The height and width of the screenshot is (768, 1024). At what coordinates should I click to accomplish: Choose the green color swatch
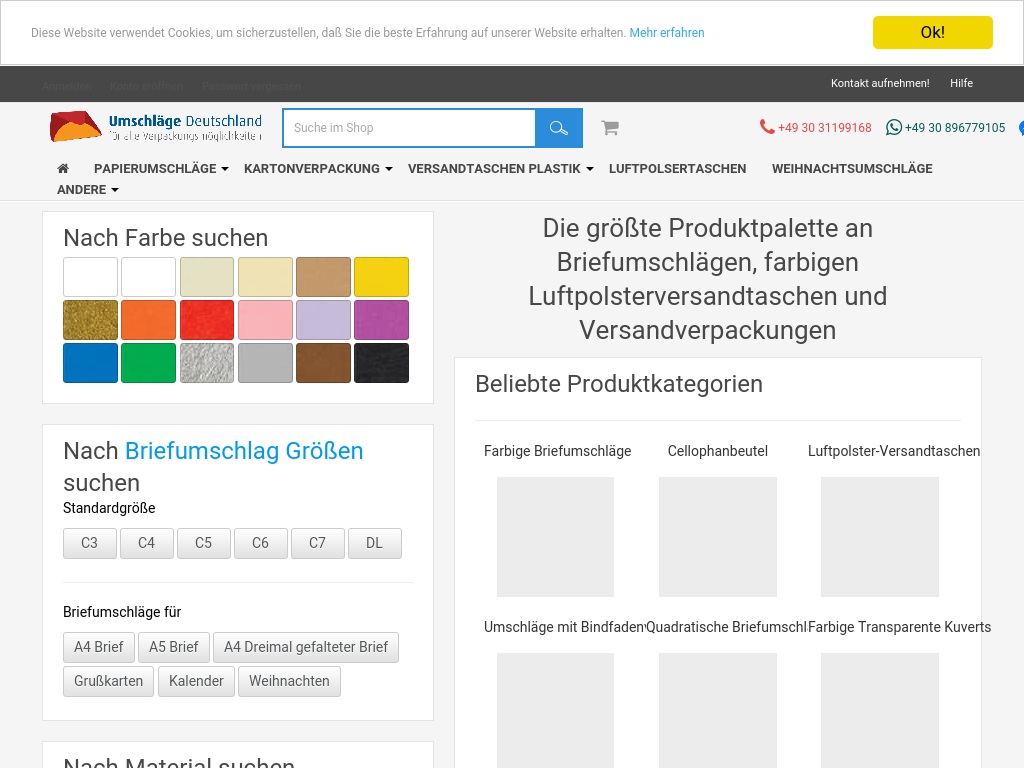pos(148,363)
